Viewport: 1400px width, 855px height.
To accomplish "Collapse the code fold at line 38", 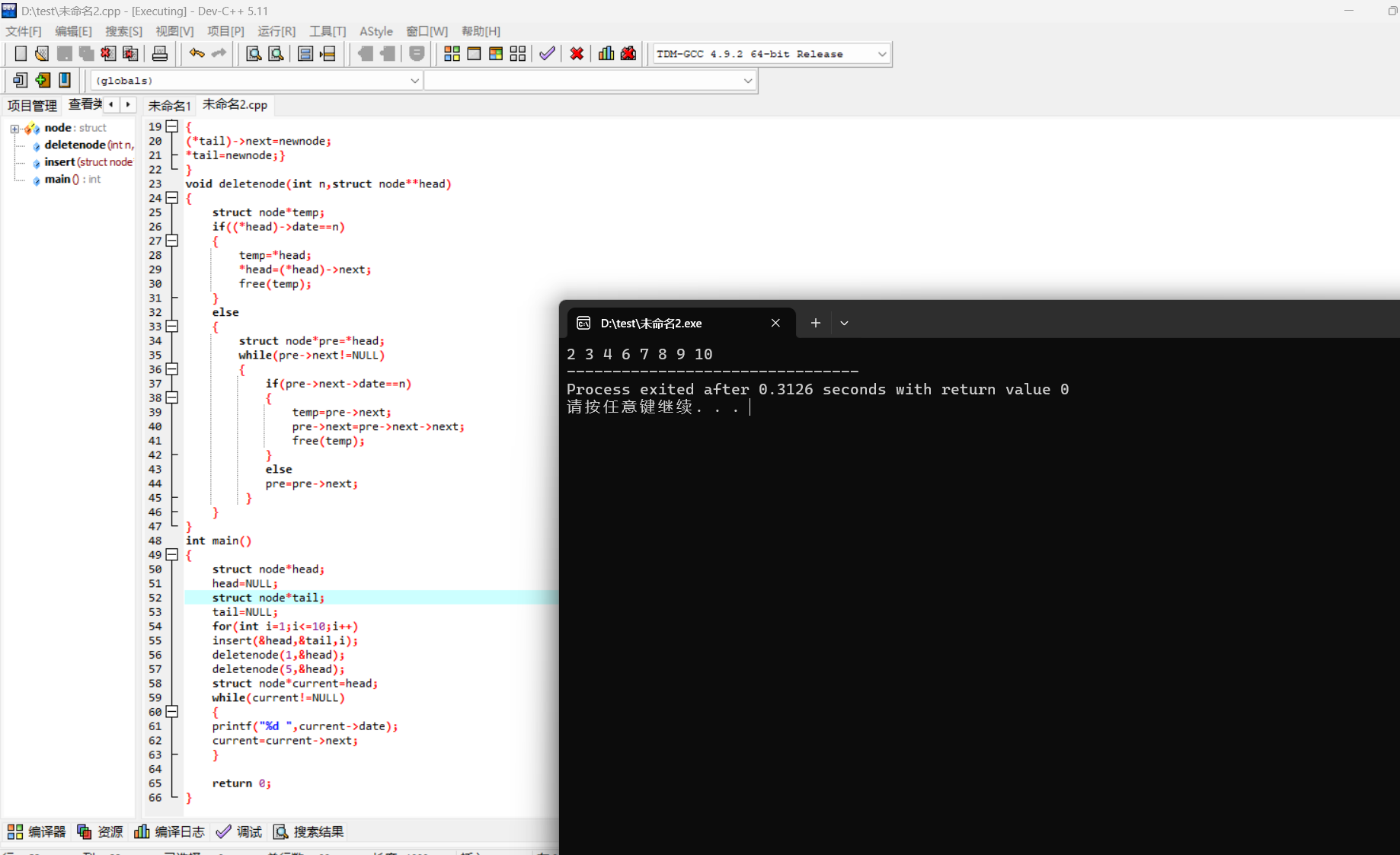I will tap(172, 398).
